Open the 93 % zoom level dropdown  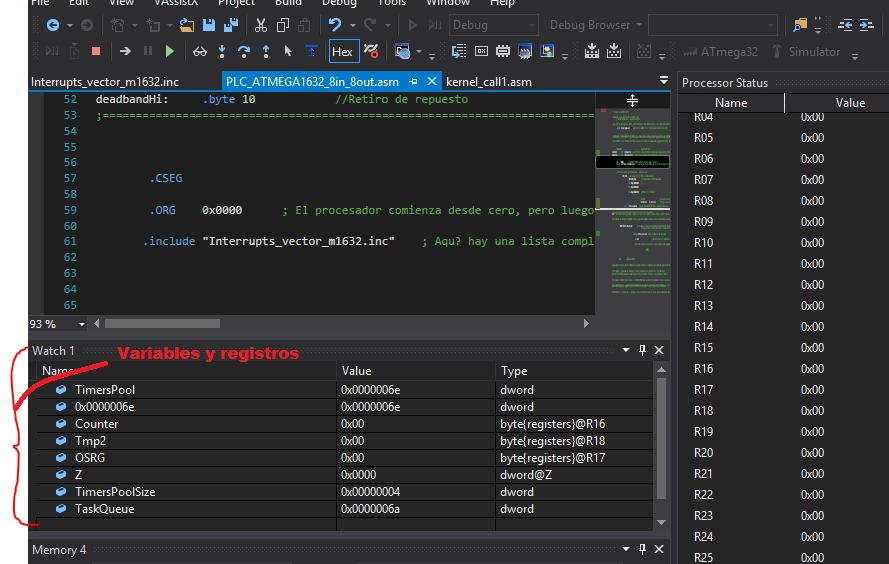pos(80,324)
